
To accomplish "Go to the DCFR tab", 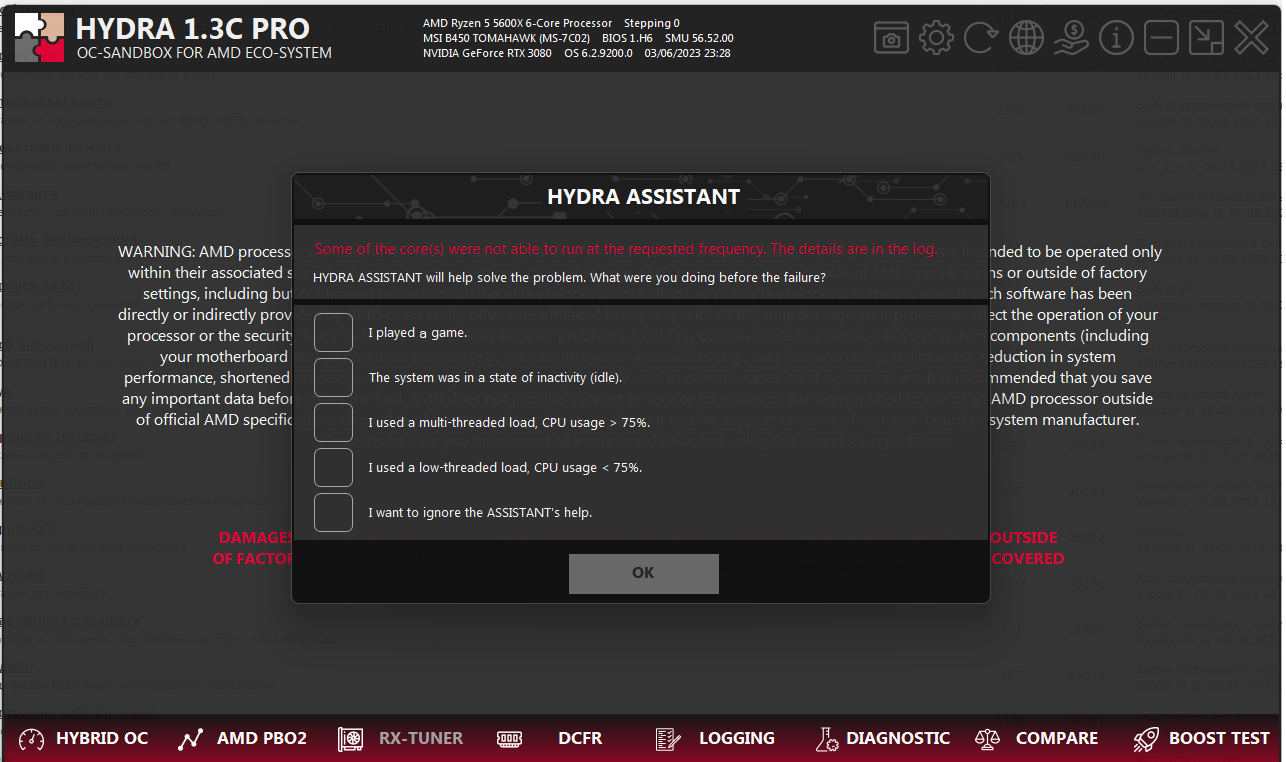I will [549, 739].
